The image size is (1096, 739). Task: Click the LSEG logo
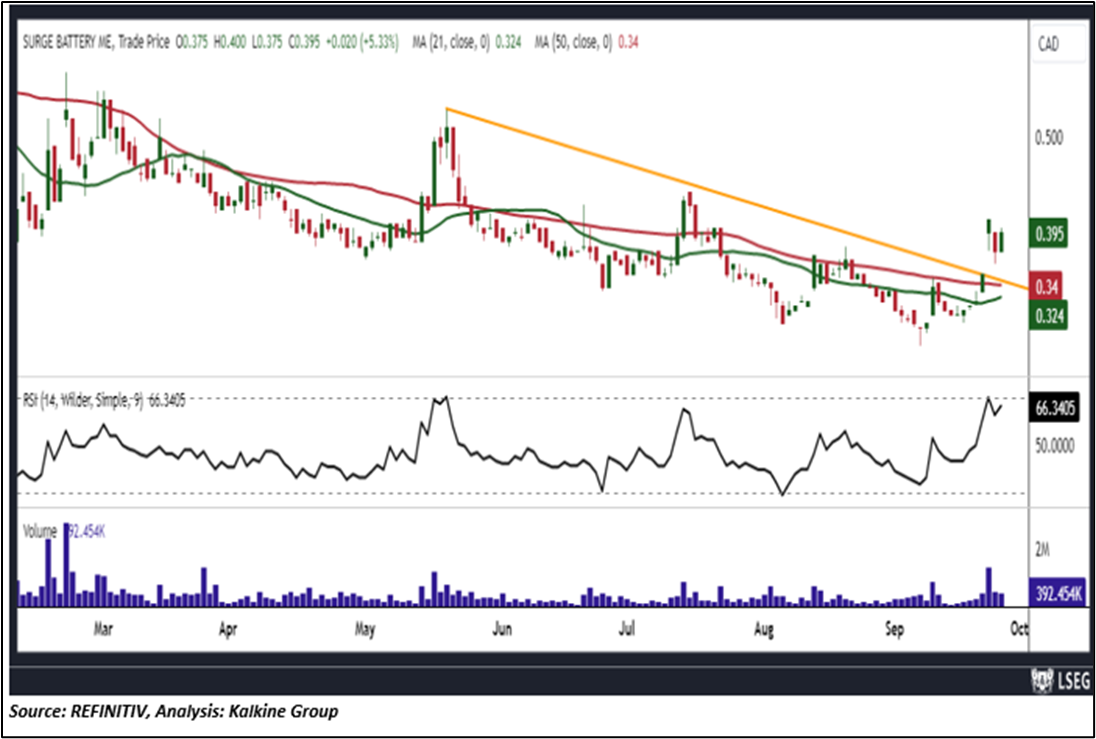[1058, 680]
